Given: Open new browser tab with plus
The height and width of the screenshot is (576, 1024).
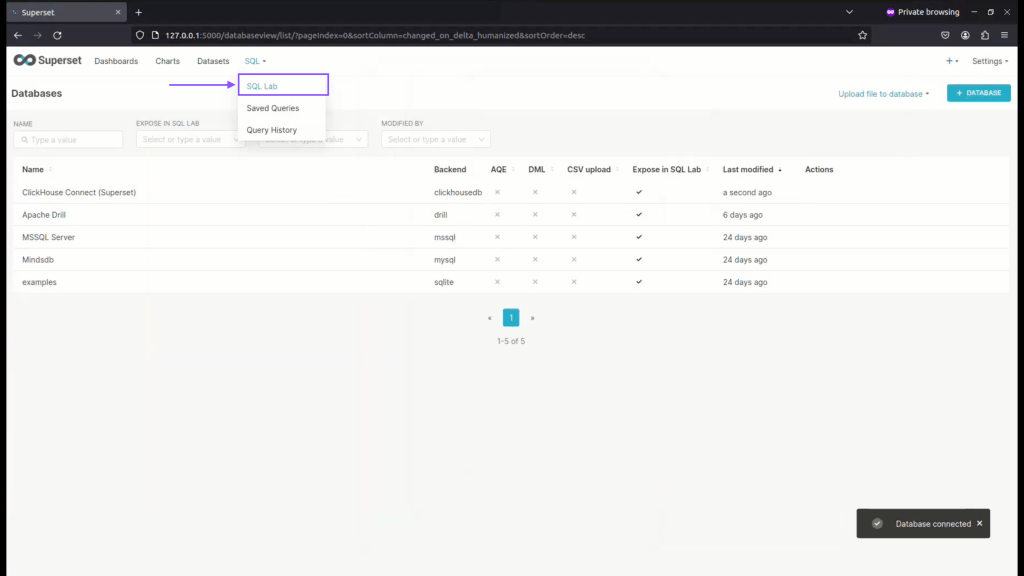Looking at the screenshot, I should point(139,12).
